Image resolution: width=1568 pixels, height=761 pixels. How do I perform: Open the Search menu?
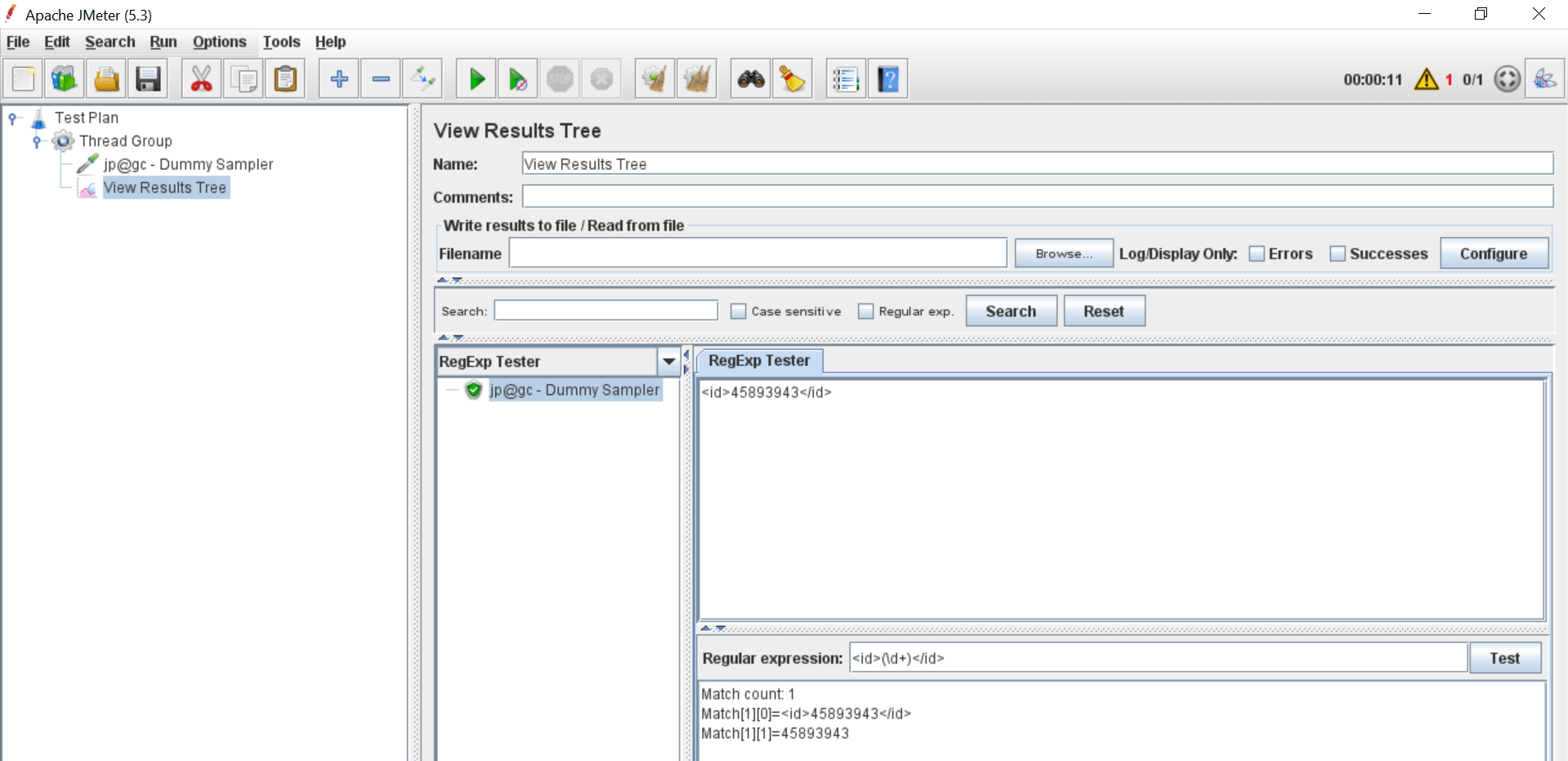(x=110, y=42)
